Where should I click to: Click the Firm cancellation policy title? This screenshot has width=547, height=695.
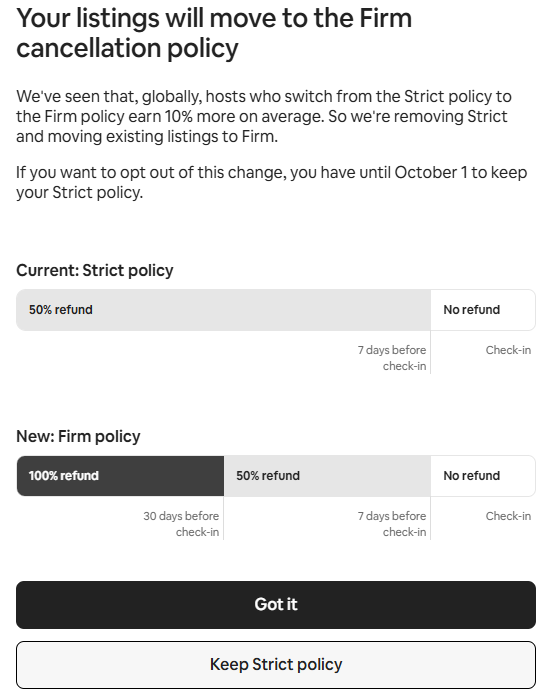214,33
